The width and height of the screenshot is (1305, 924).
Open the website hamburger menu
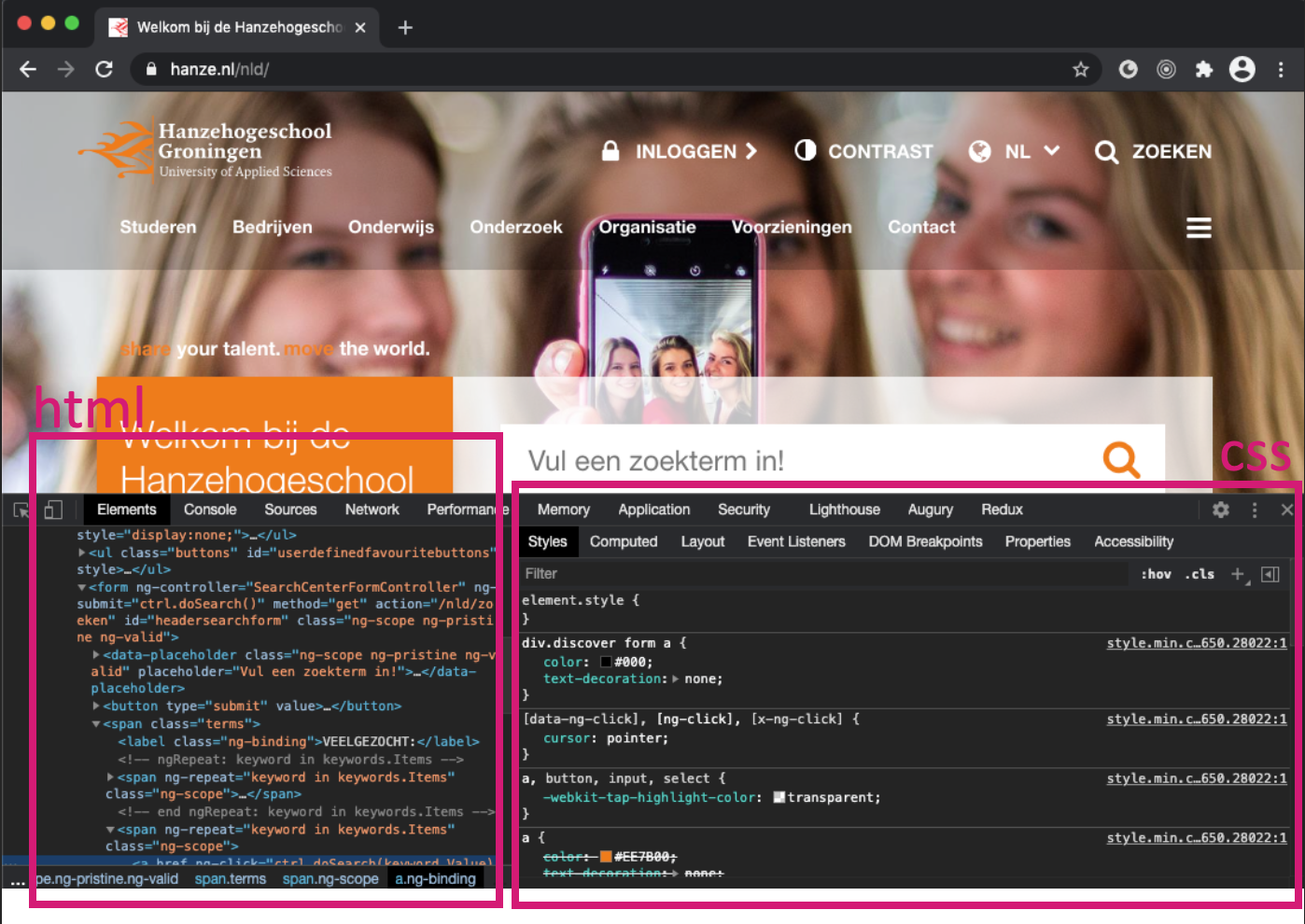1199,228
